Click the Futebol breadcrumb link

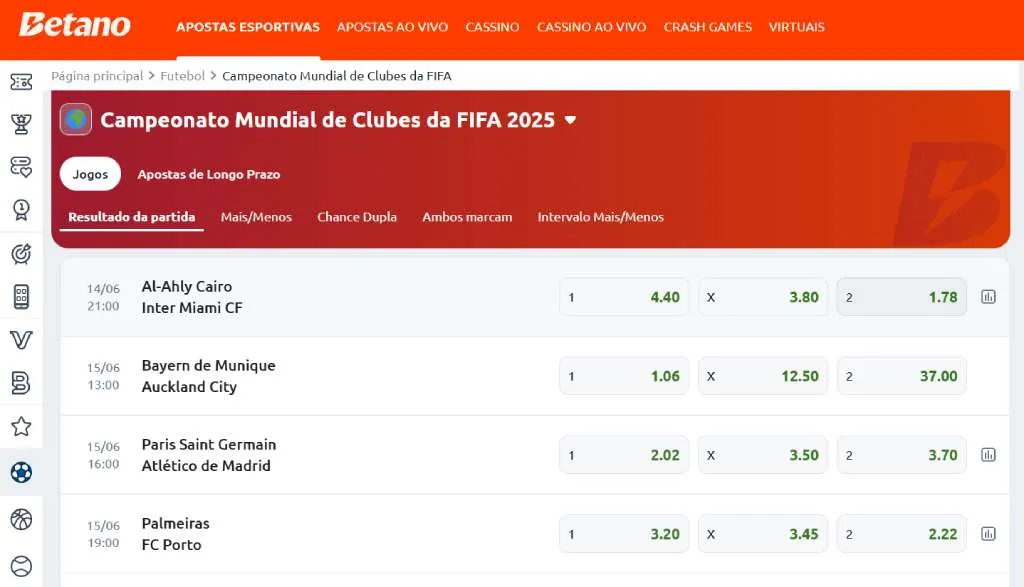tap(183, 76)
